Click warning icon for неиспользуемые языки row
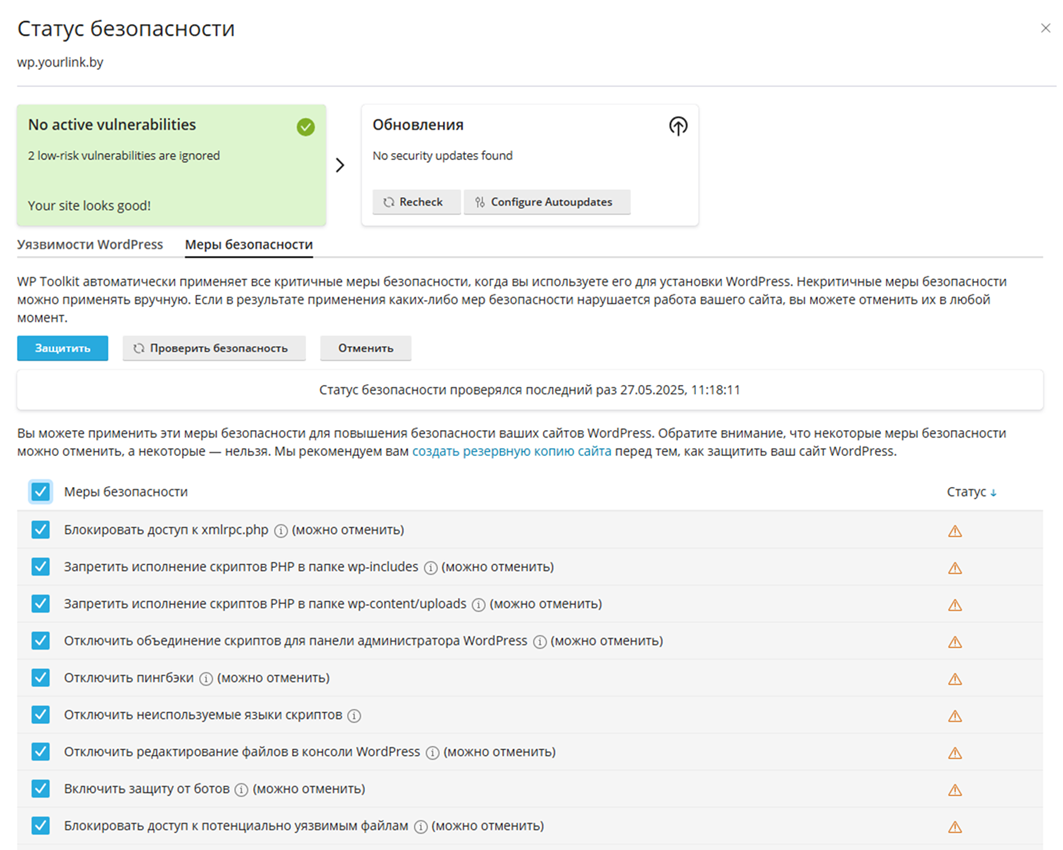The height and width of the screenshot is (850, 1063). [955, 716]
